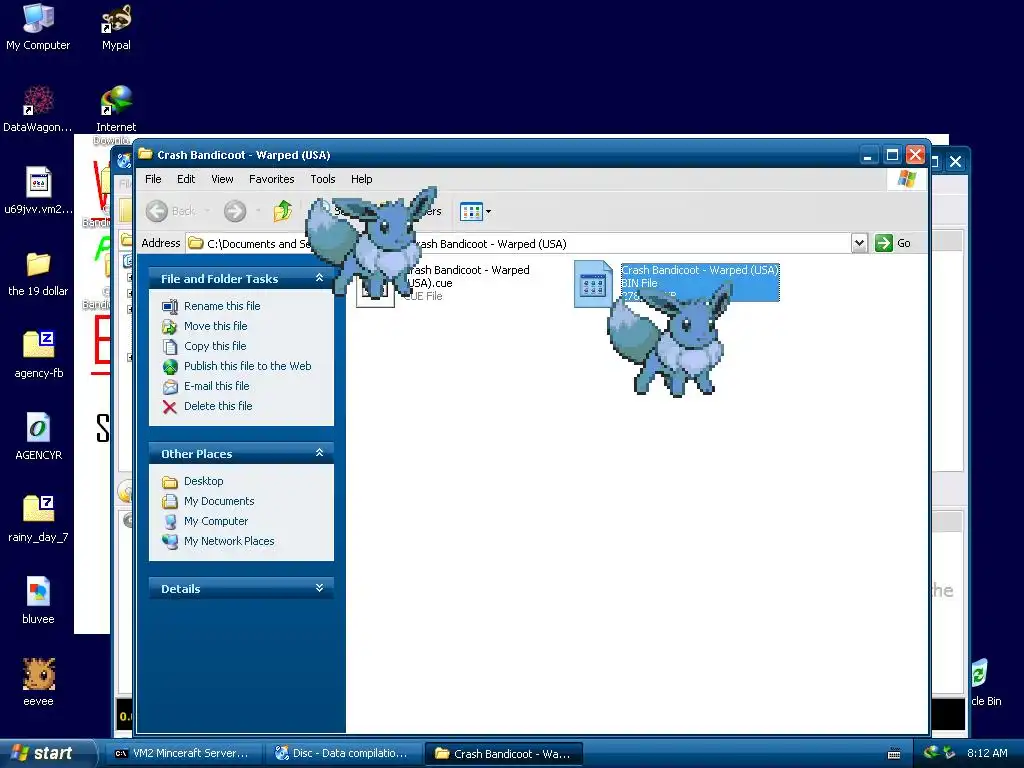Click the address bar path field
The width and height of the screenshot is (1024, 768).
point(519,243)
